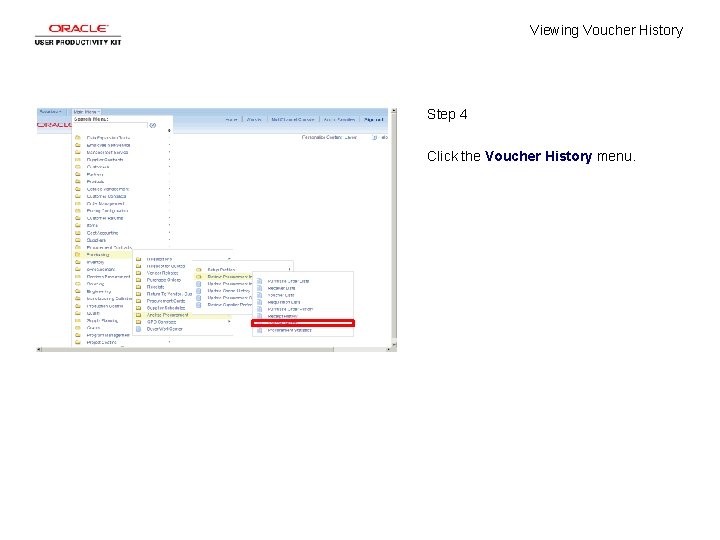
Task: Click the Supplier Contracts folder icon
Action: (x=78, y=160)
